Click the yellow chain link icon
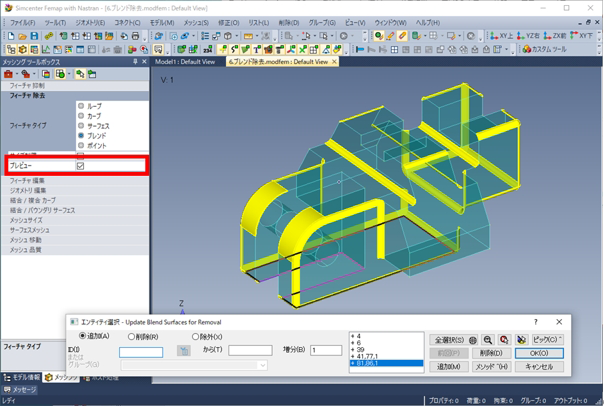The height and width of the screenshot is (406, 604). (x=49, y=36)
